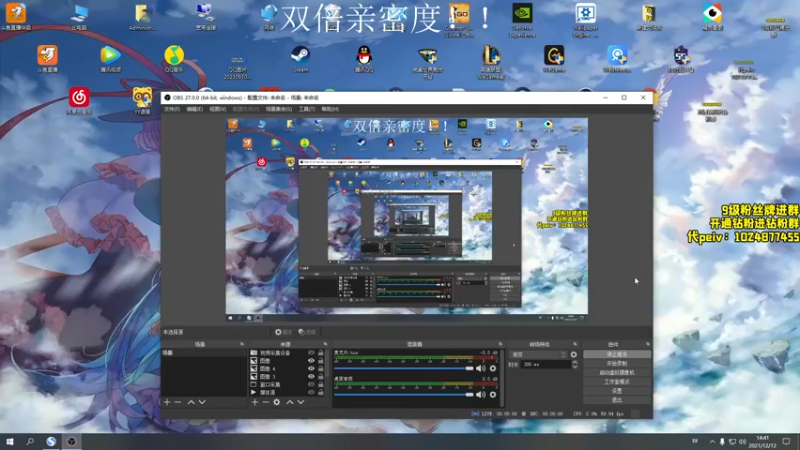The height and width of the screenshot is (450, 800).
Task: Click the mixer panel vertical scrollbar
Action: pyautogui.click(x=502, y=378)
